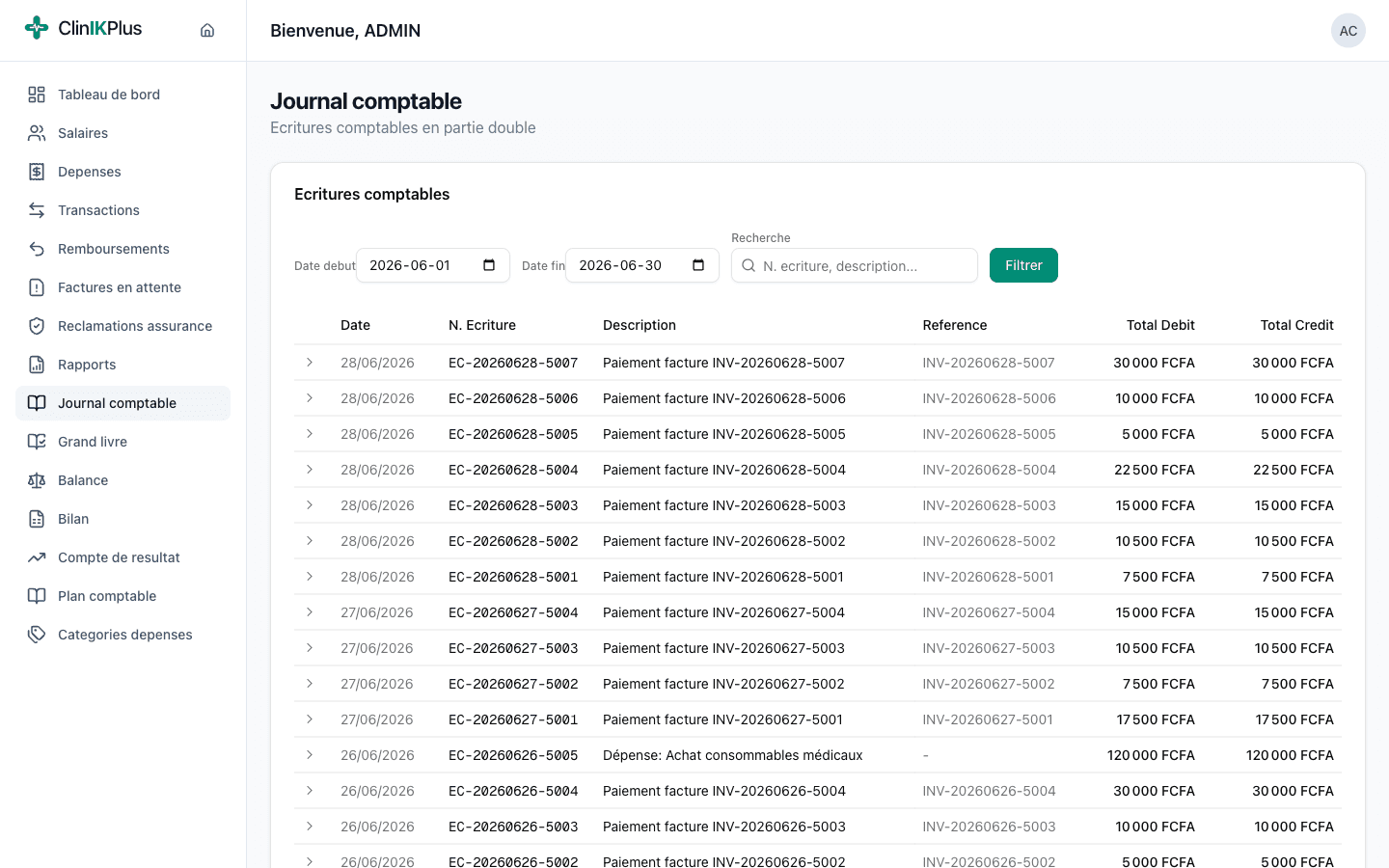Focus the Recherche search field
1389x868 pixels.
point(855,265)
